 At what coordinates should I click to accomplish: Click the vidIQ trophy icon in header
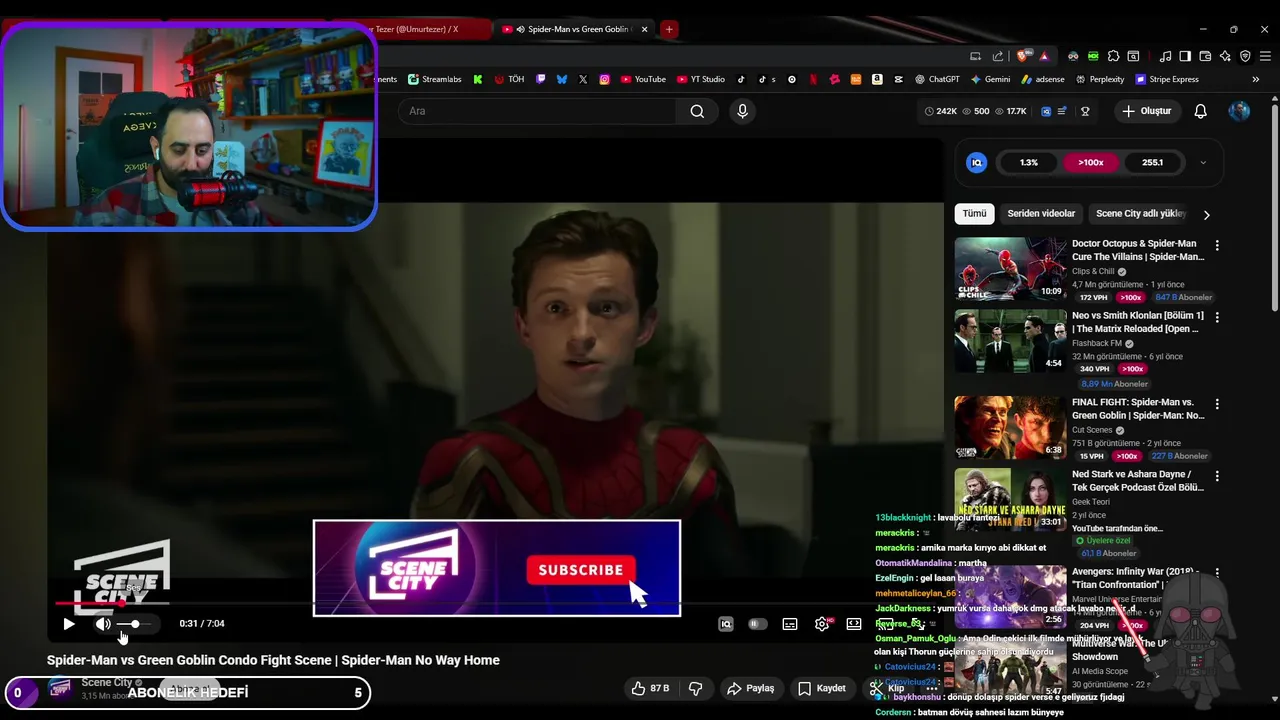point(1085,111)
